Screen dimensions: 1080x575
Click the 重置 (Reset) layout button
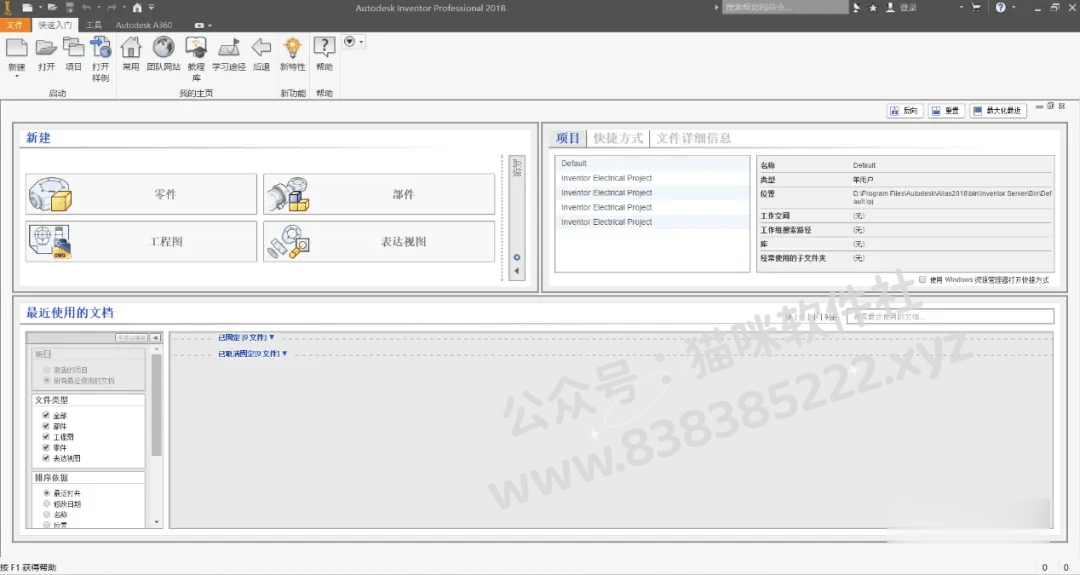pyautogui.click(x=946, y=110)
